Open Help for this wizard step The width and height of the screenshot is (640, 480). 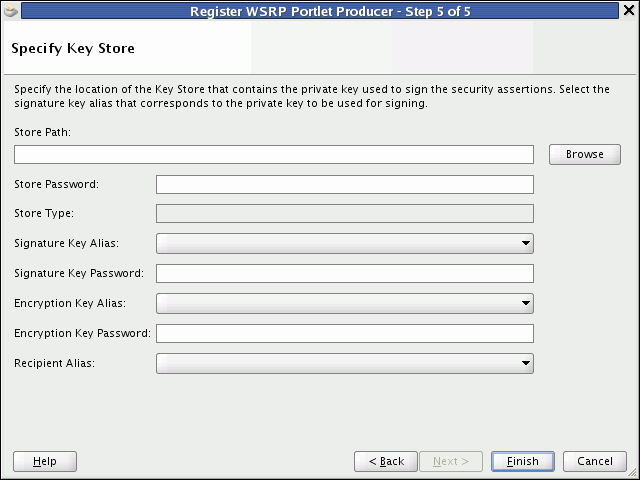point(45,461)
